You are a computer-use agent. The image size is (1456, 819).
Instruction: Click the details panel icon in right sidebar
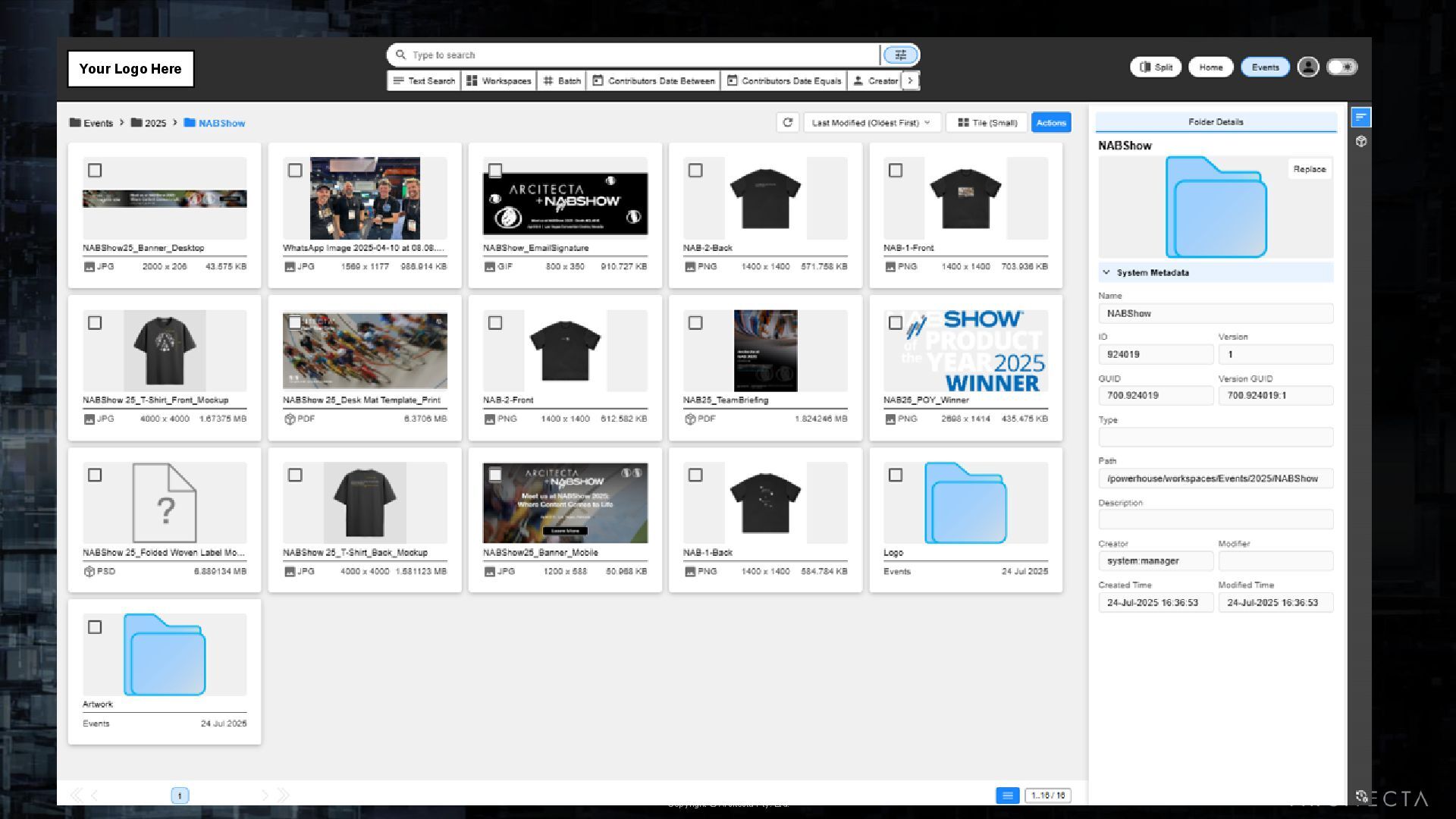(1361, 118)
